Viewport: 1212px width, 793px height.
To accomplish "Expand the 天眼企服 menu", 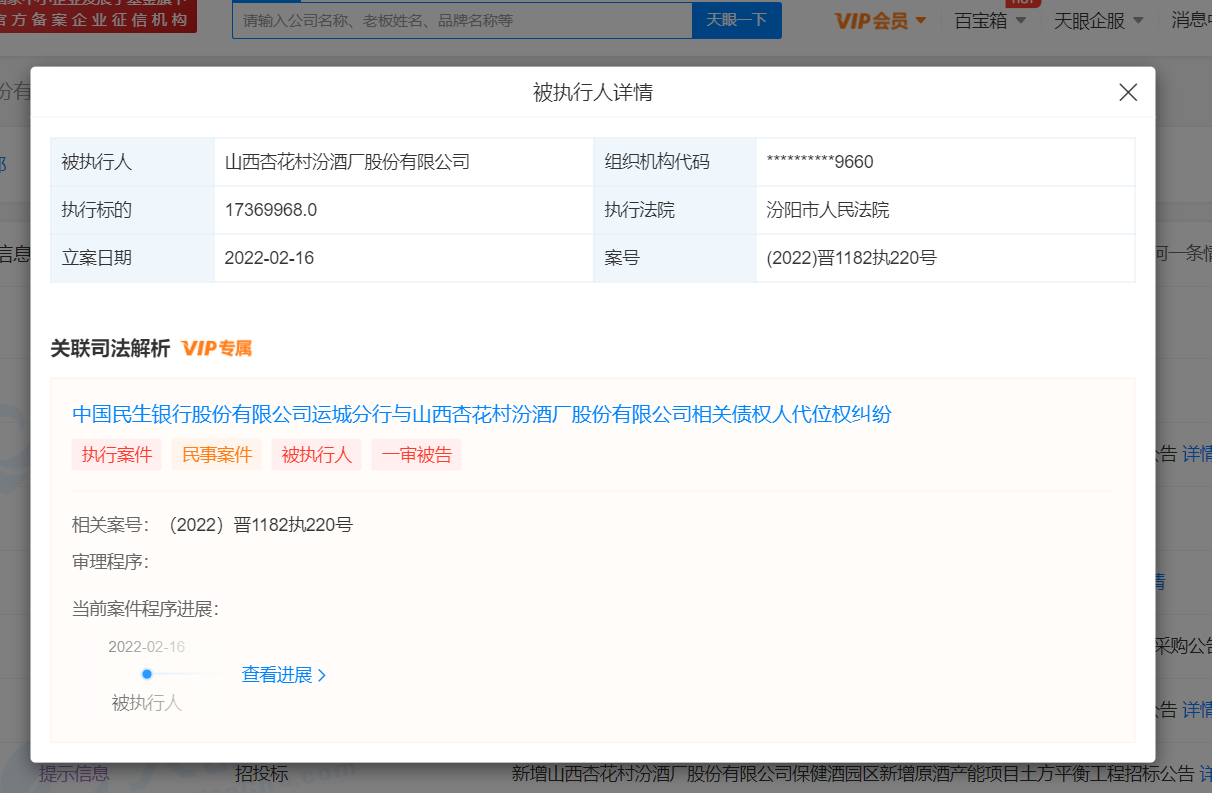I will pyautogui.click(x=1095, y=20).
